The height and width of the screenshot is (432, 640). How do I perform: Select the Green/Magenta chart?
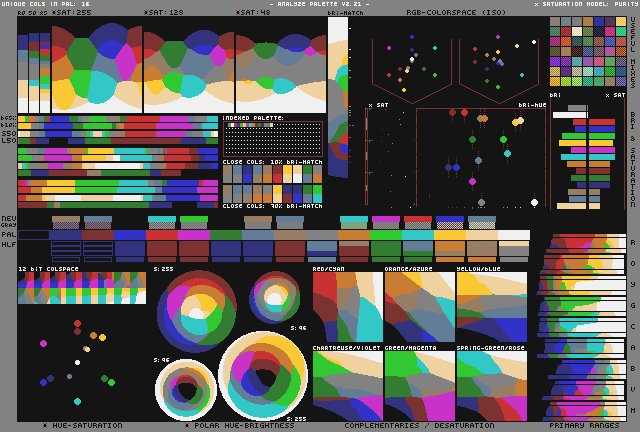[x=419, y=385]
